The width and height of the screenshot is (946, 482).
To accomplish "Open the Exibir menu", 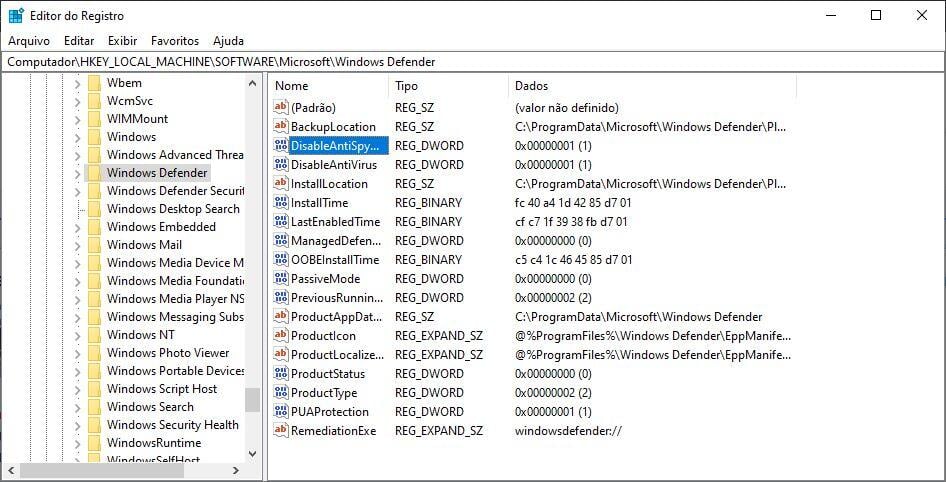I will [x=122, y=41].
